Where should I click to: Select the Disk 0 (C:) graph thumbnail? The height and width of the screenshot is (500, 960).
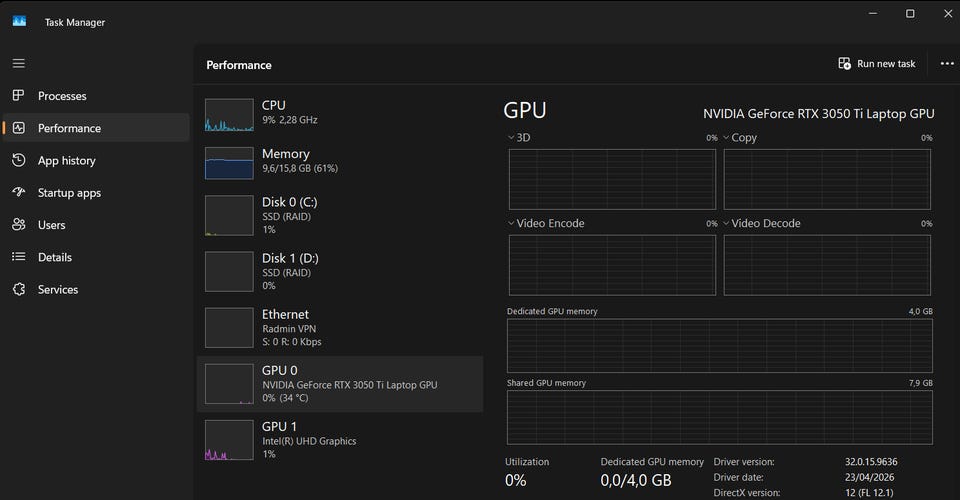click(229, 215)
